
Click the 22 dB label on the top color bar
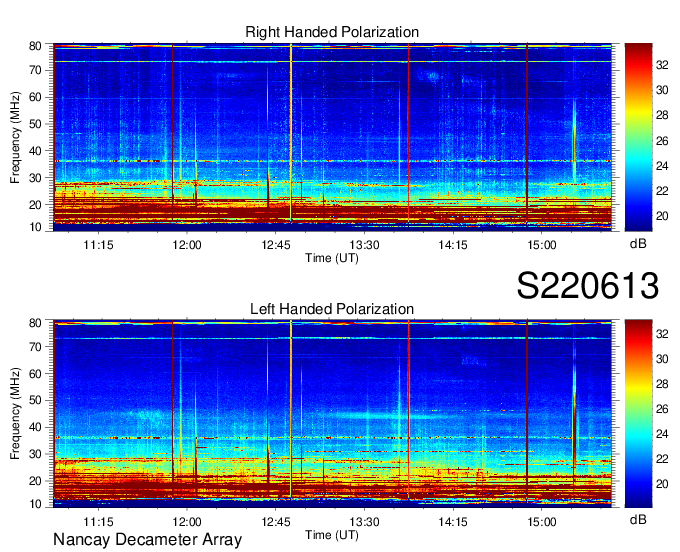coord(662,191)
